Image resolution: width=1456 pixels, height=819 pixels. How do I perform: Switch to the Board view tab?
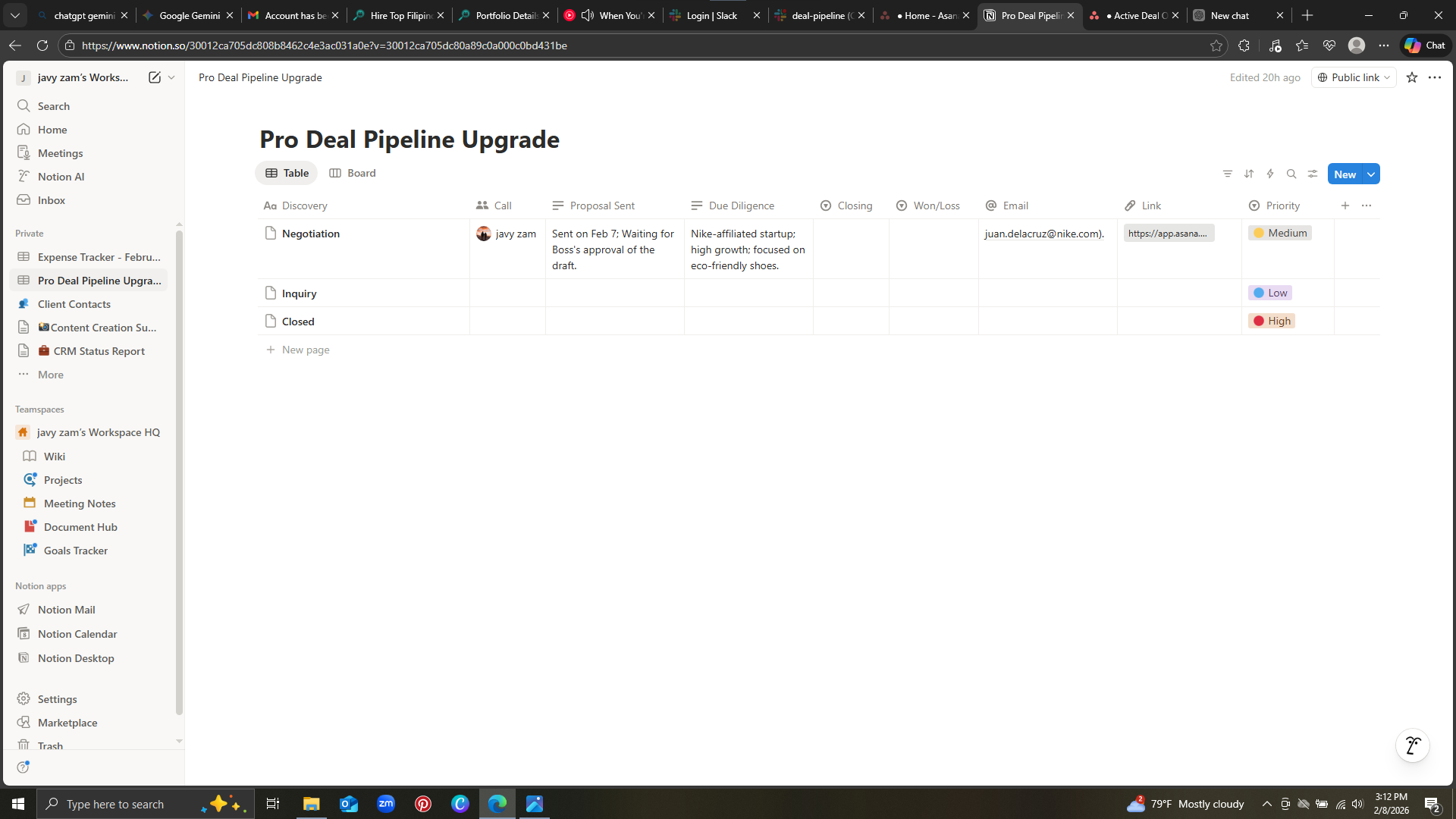coord(353,173)
